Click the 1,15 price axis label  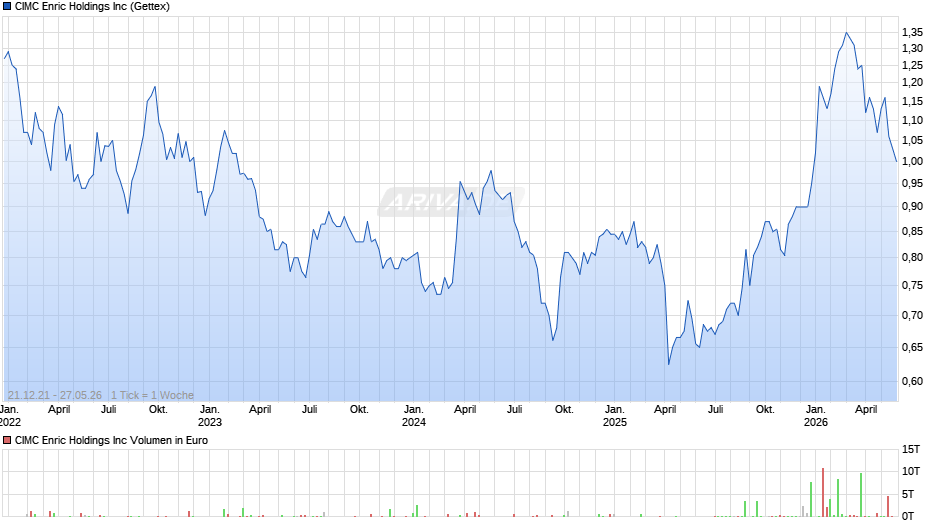[x=912, y=101]
